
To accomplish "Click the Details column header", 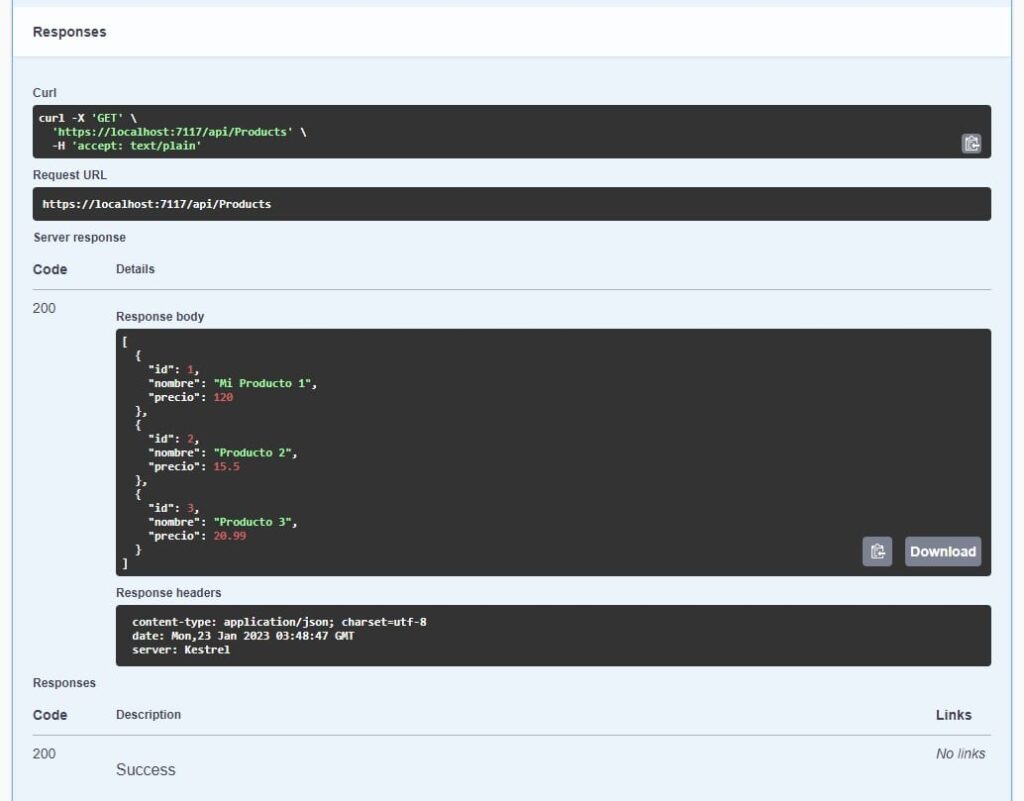I will click(x=135, y=269).
